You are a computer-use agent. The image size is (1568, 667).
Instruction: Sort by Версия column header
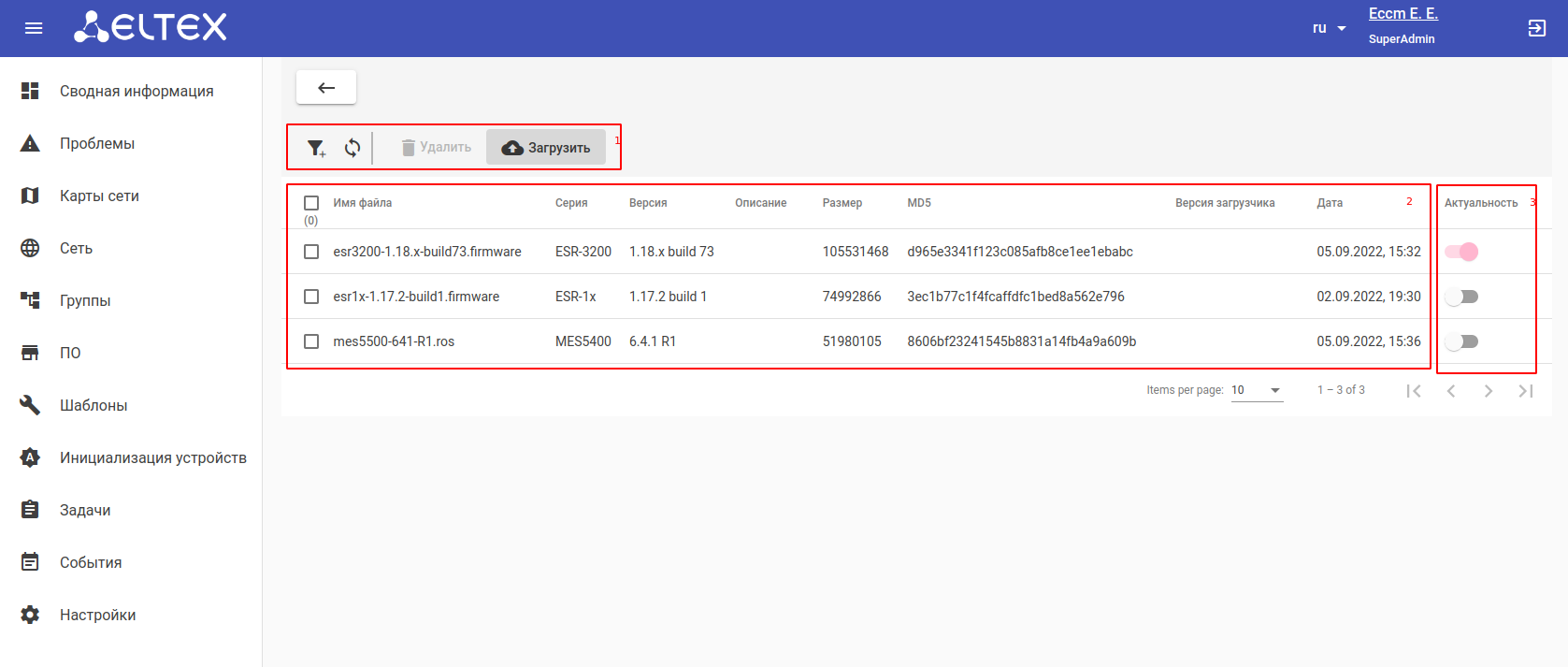[x=648, y=203]
